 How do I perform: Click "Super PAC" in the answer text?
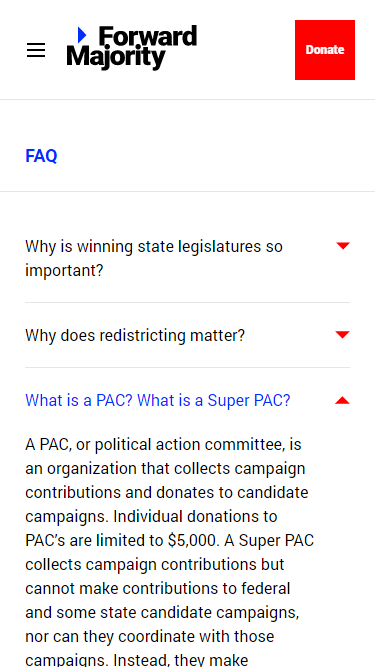click(276, 540)
